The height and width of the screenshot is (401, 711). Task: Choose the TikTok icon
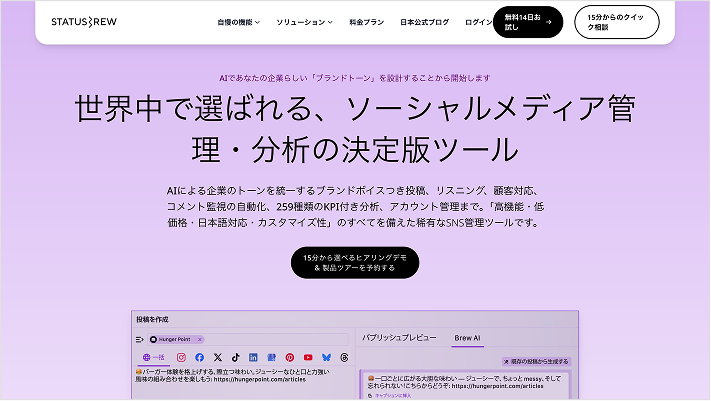pyautogui.click(x=235, y=357)
